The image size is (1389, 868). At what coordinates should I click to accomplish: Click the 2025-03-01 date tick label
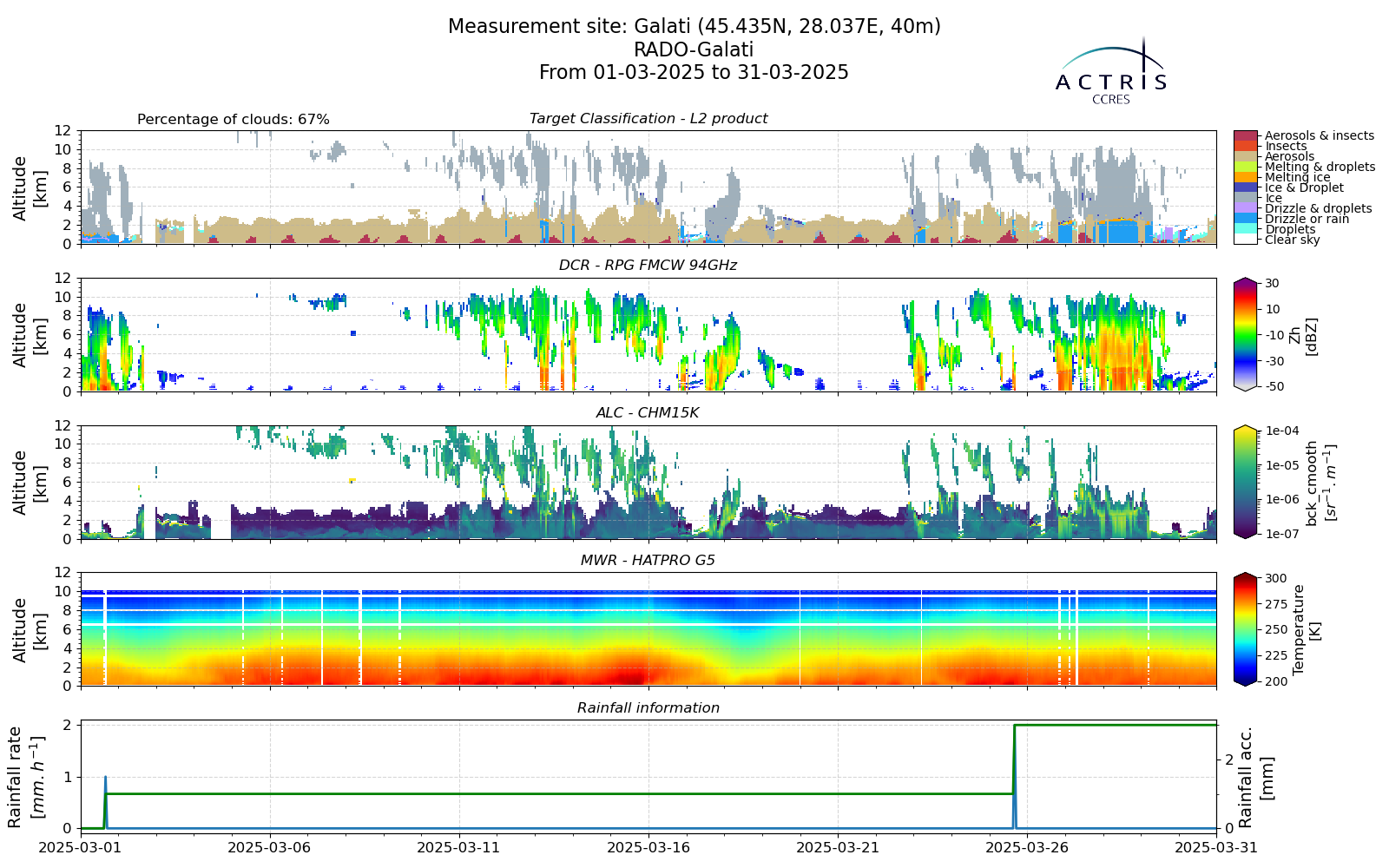click(81, 847)
